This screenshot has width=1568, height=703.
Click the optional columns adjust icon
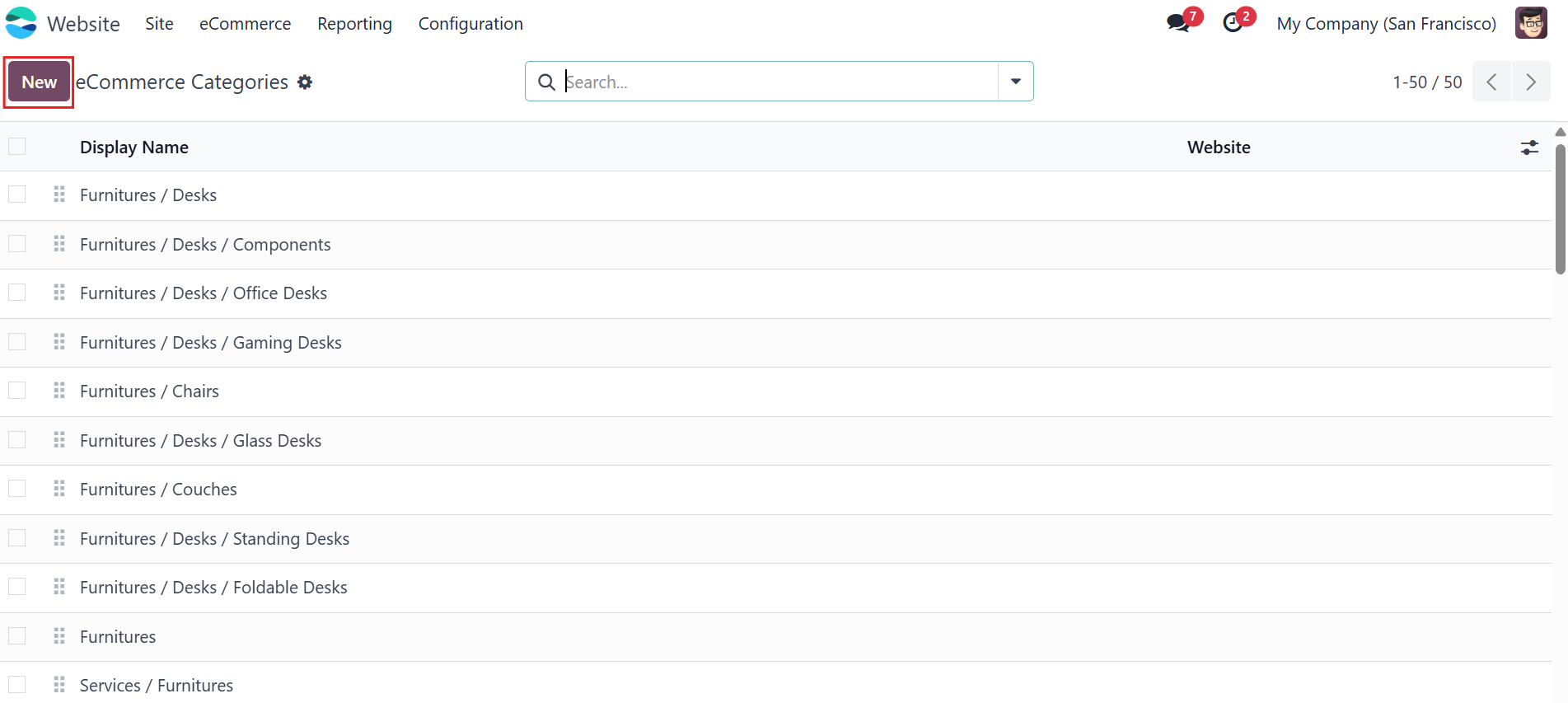[1529, 148]
